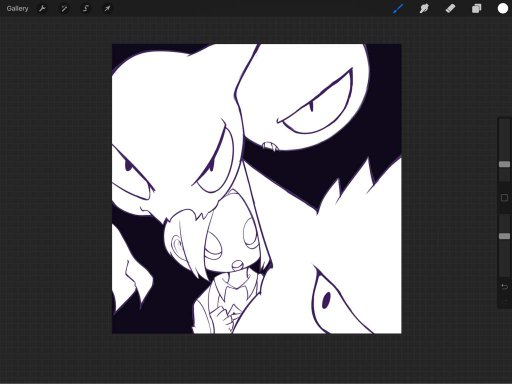Open the white active color circle
The image size is (512, 384).
click(x=503, y=9)
